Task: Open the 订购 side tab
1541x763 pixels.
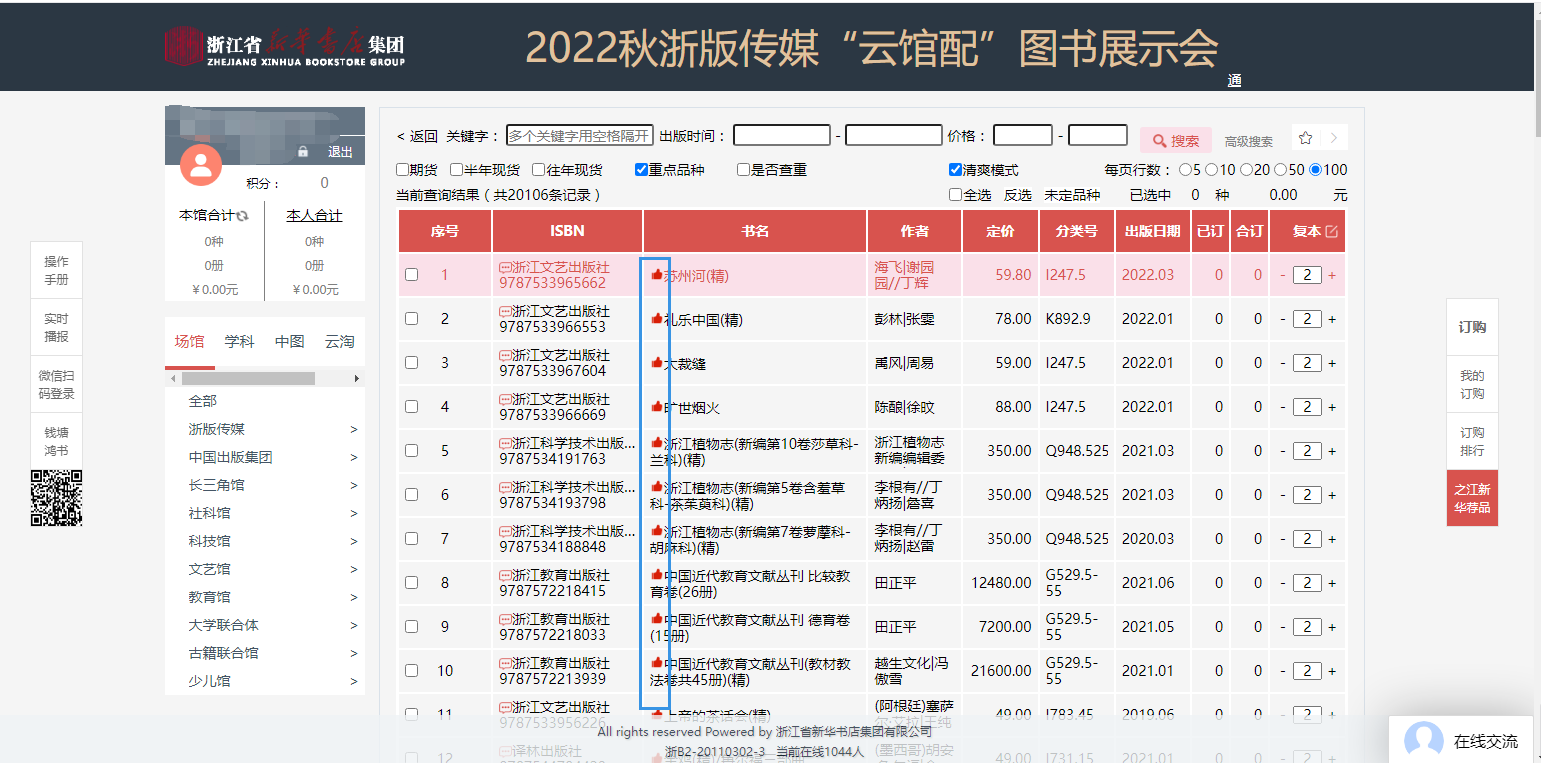Action: click(x=1472, y=327)
